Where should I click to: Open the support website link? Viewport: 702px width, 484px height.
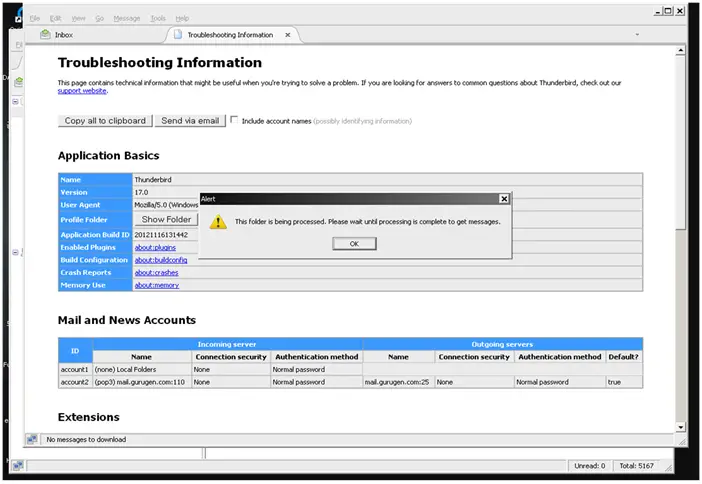[x=82, y=90]
